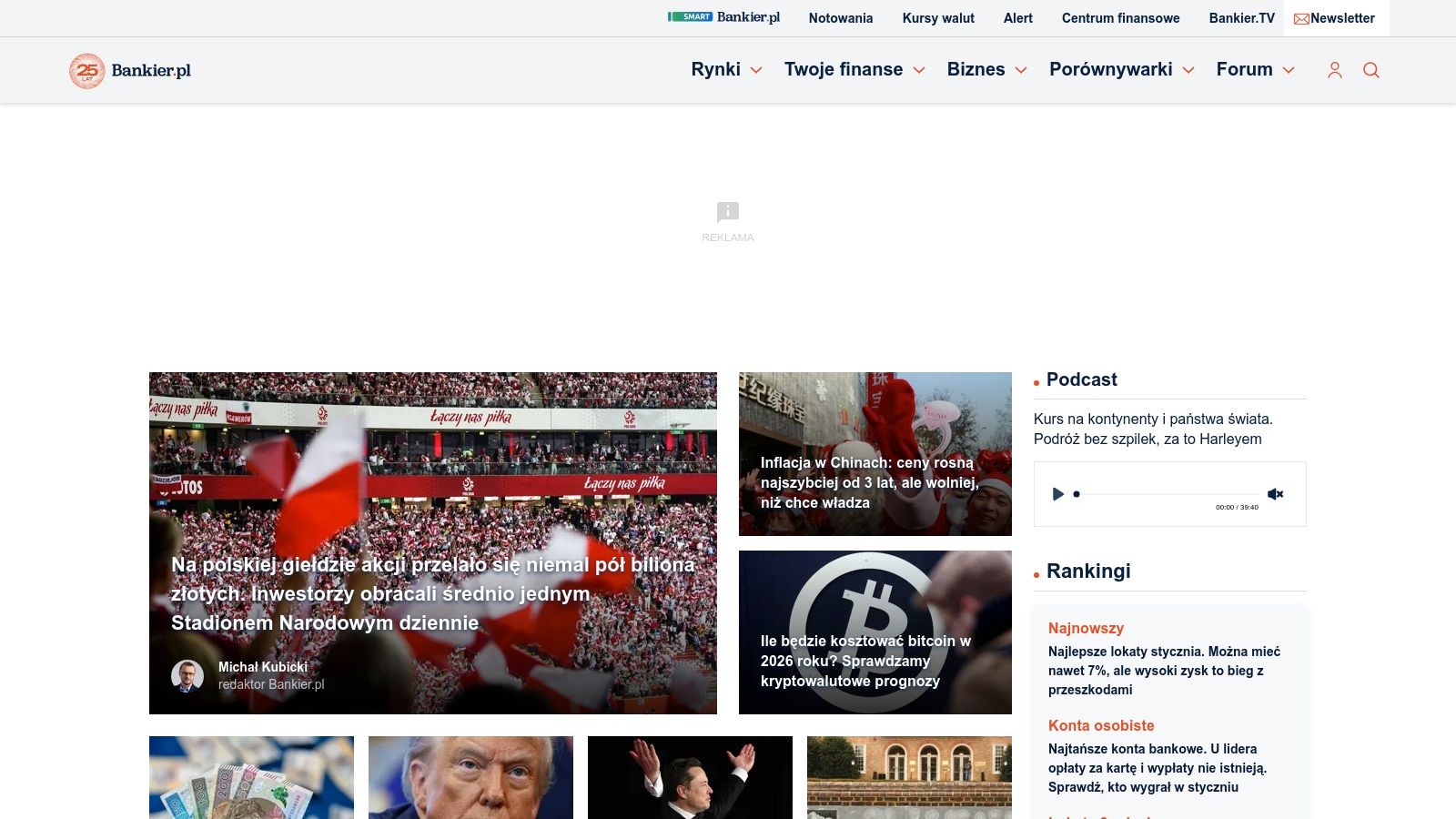This screenshot has height=819, width=1456.
Task: Go to Notowania in top bar
Action: pos(841,18)
